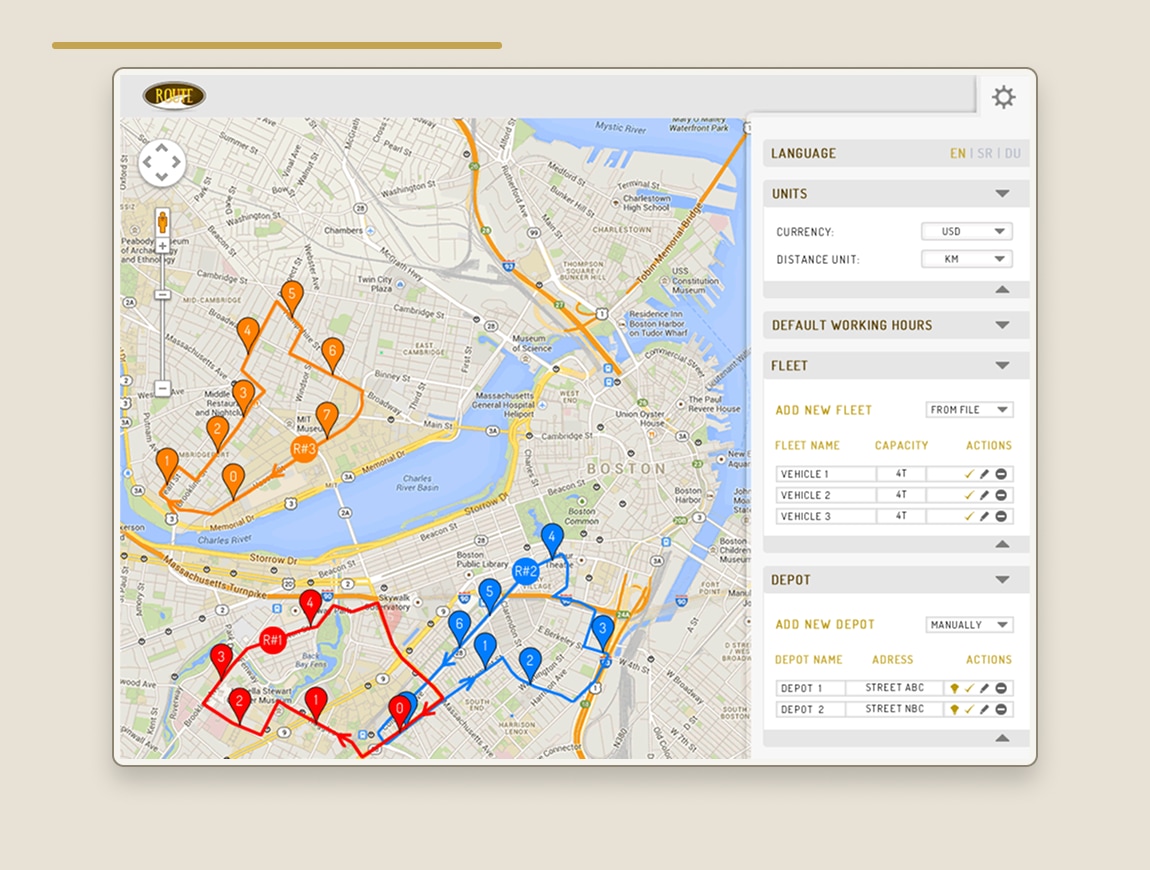Select the Vehicle 1 name cell
The image size is (1150, 870).
826,474
